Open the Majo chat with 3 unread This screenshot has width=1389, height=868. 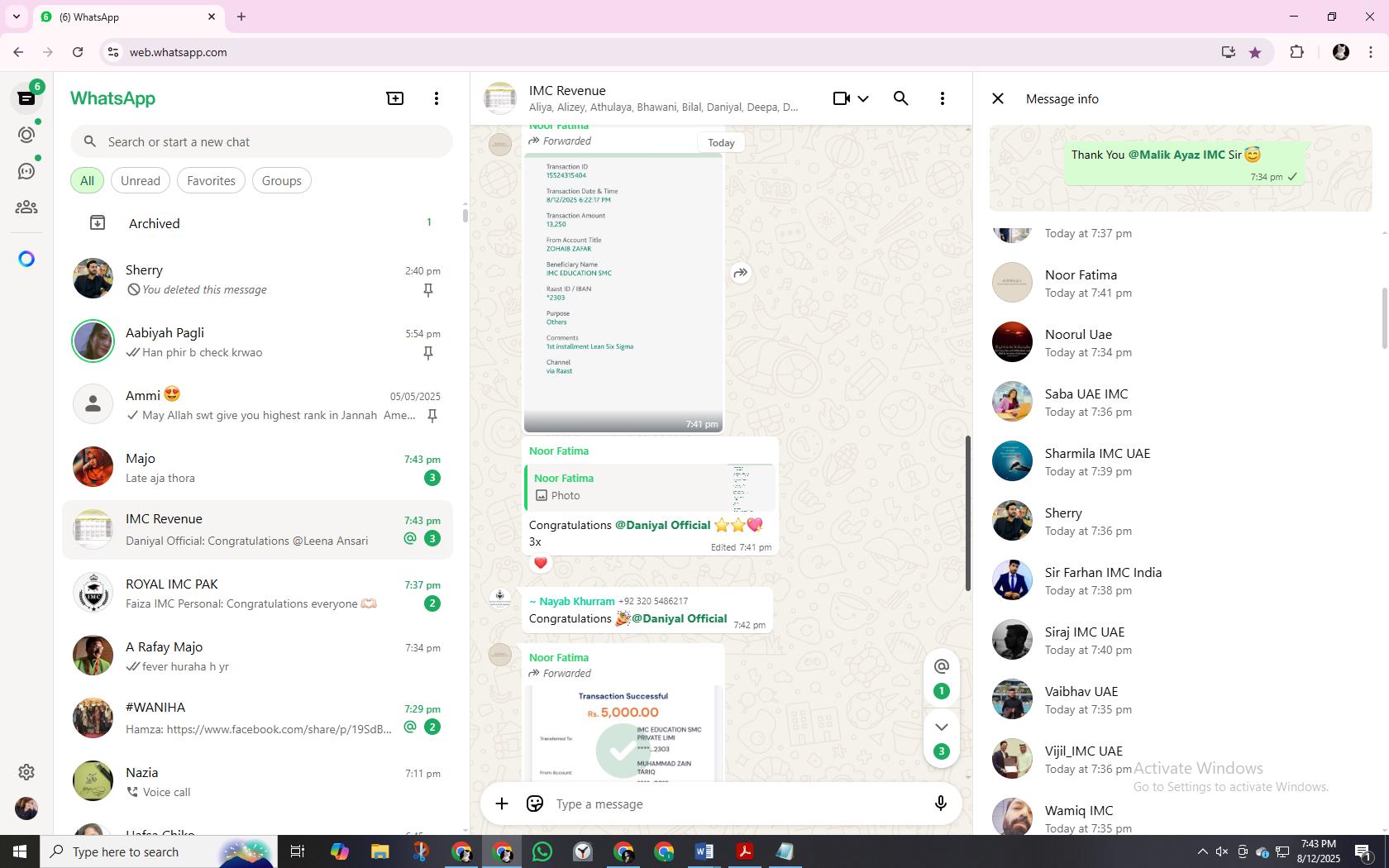(x=258, y=467)
